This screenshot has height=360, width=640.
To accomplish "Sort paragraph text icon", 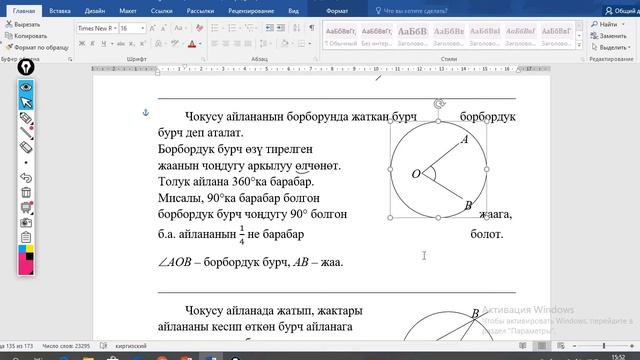I will (x=297, y=28).
